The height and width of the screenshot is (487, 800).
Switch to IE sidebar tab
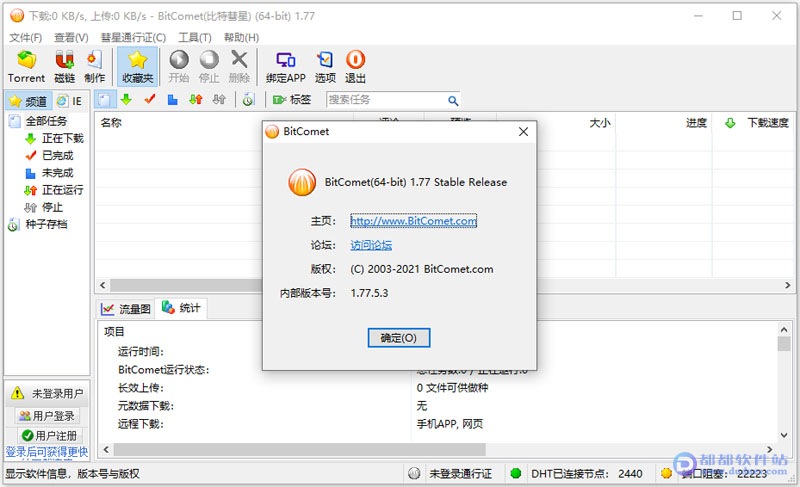point(70,101)
